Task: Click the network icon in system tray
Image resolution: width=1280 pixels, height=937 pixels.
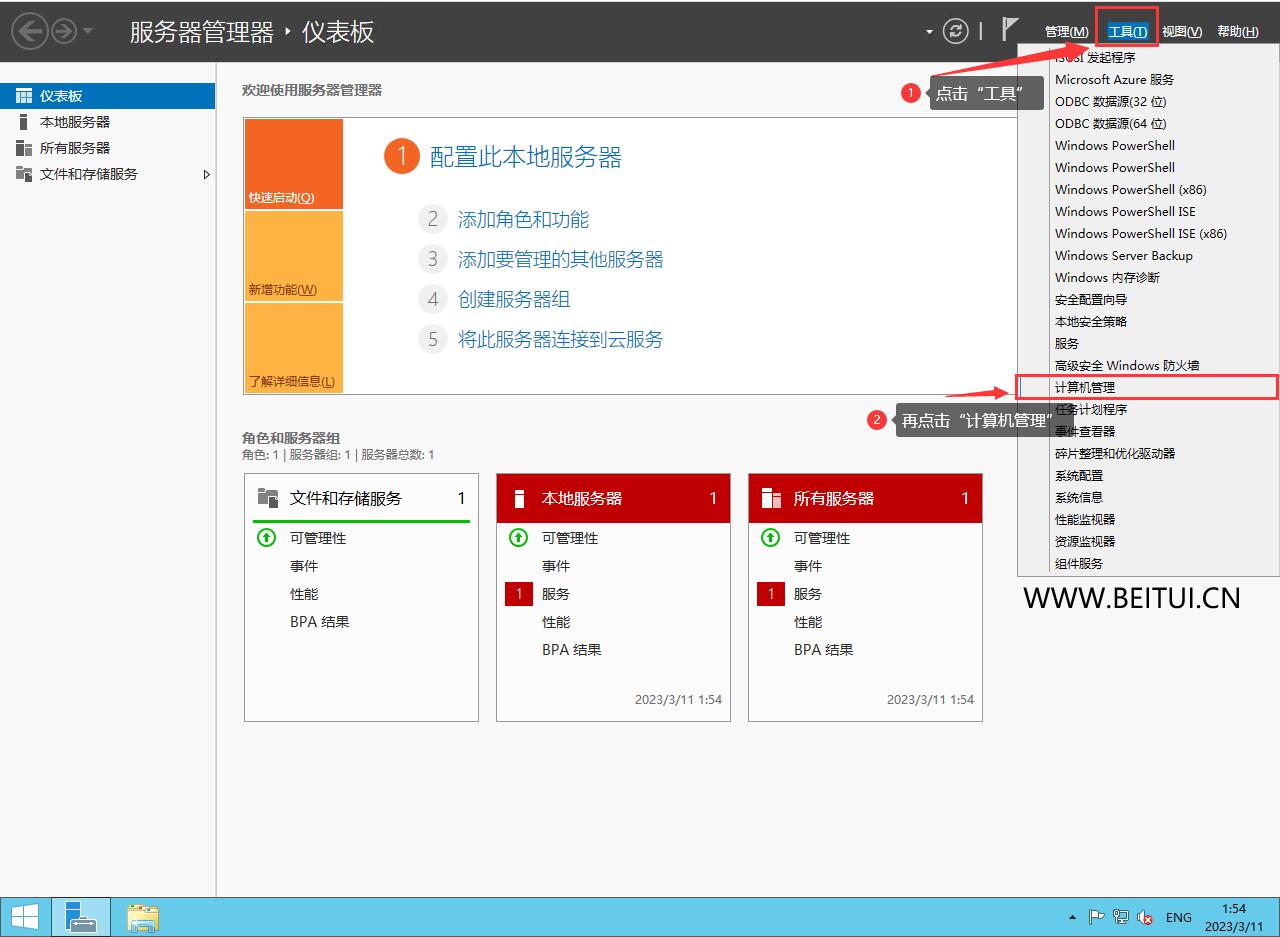Action: 1121,917
